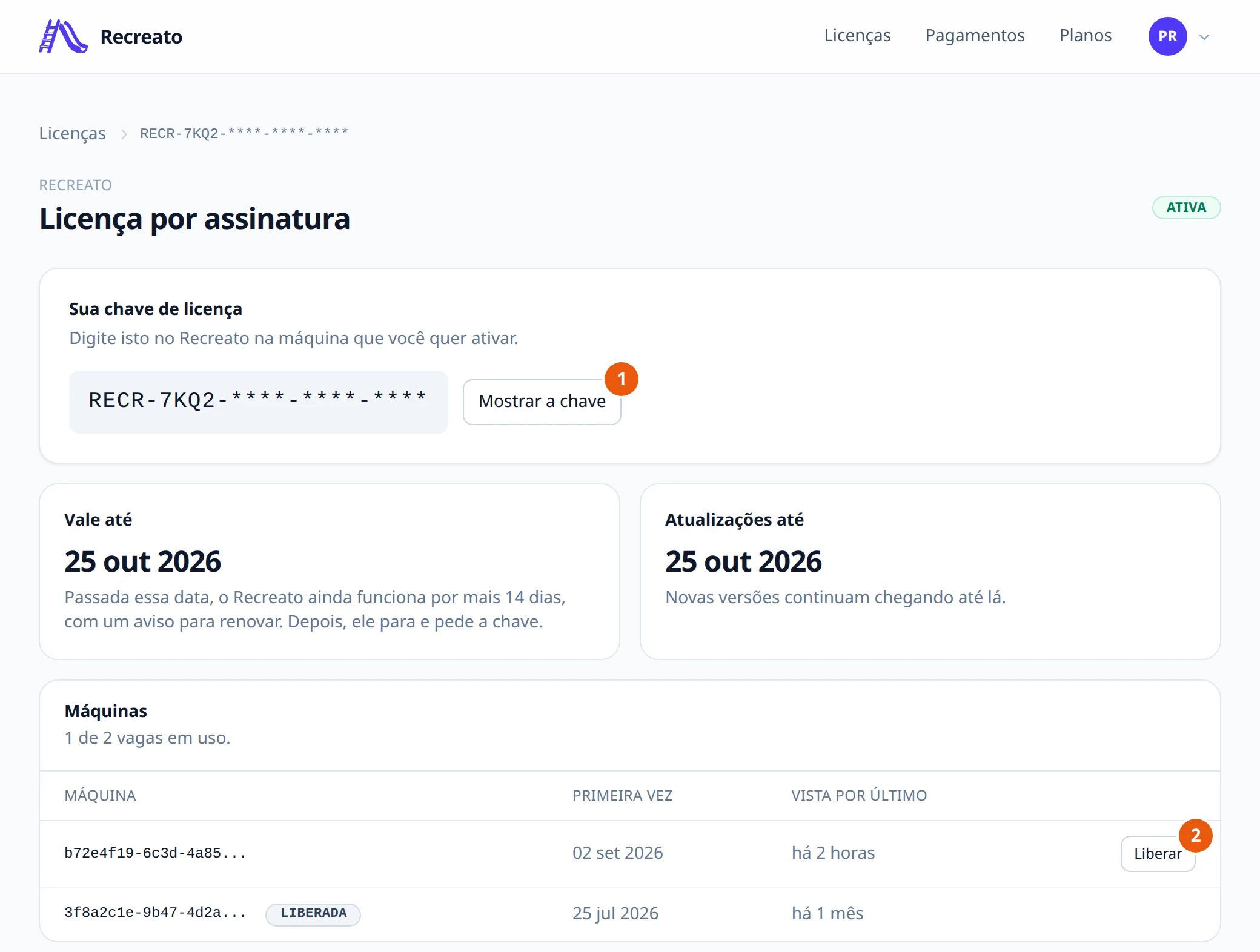
Task: Open the Pagamentos nav item
Action: (x=975, y=36)
